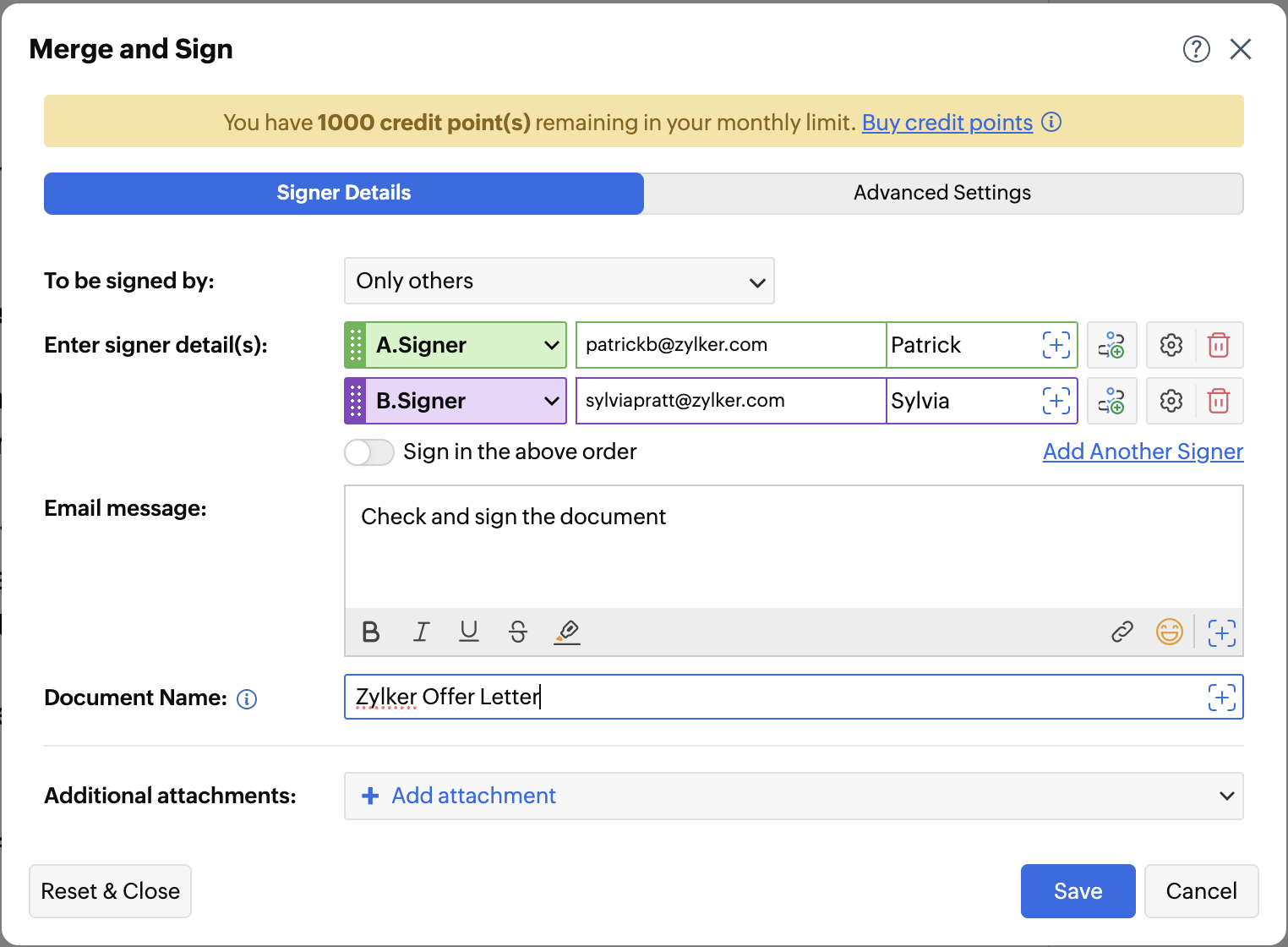Screen dimensions: 1288x947
Task: Apply italic formatting in email message
Action: (421, 632)
